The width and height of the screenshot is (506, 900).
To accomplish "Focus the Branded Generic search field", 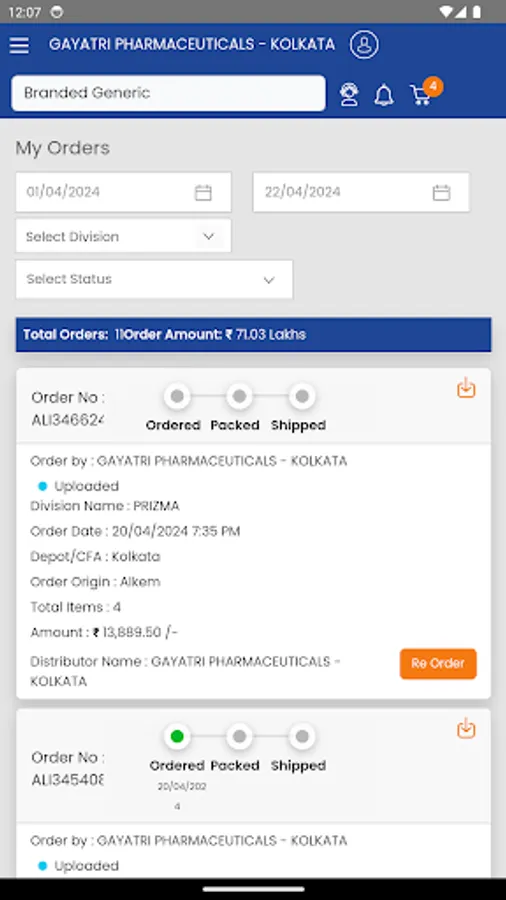I will pyautogui.click(x=168, y=93).
